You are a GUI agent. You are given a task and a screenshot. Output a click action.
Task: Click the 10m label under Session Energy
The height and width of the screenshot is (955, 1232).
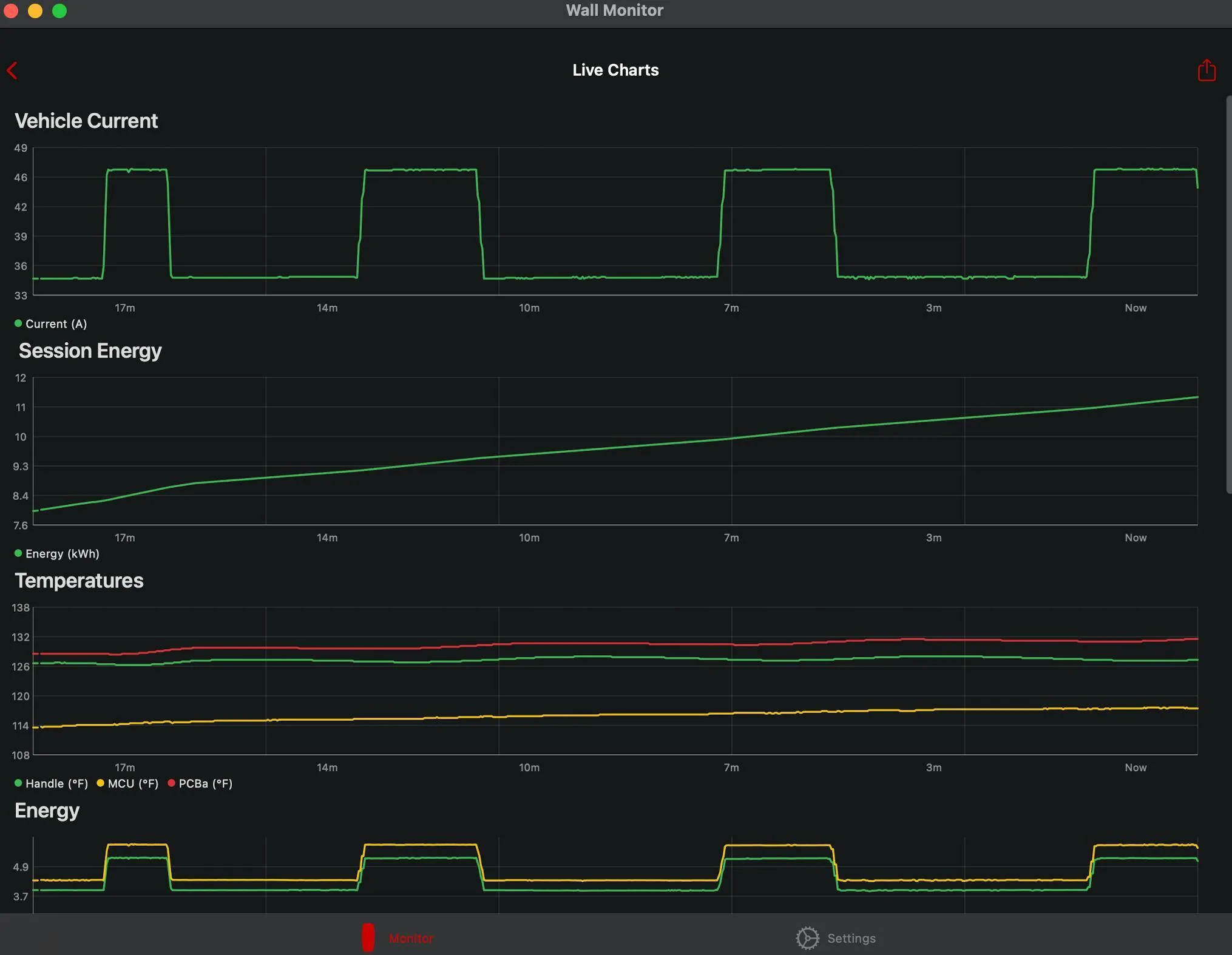529,538
